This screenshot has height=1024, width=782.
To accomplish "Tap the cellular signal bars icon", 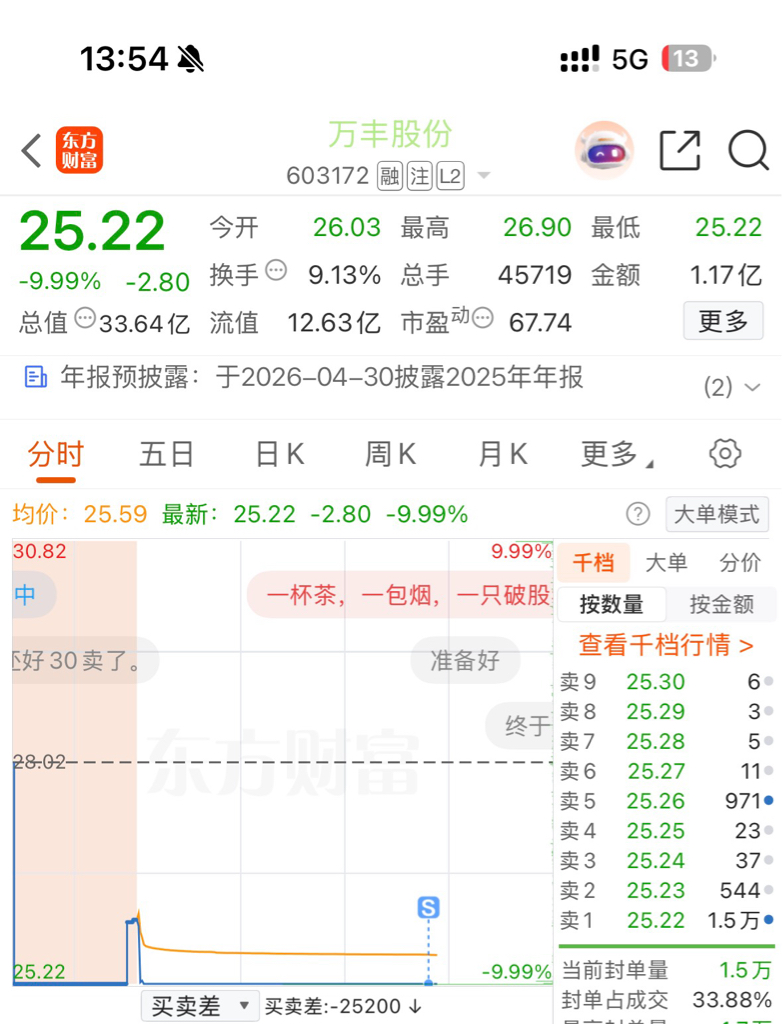I will (x=579, y=59).
